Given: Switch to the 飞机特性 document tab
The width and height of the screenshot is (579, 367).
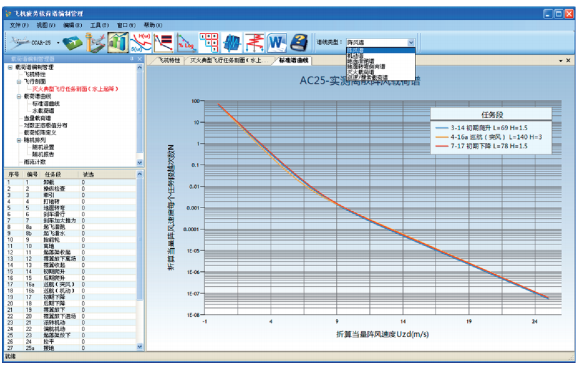Looking at the screenshot, I should click(x=169, y=60).
